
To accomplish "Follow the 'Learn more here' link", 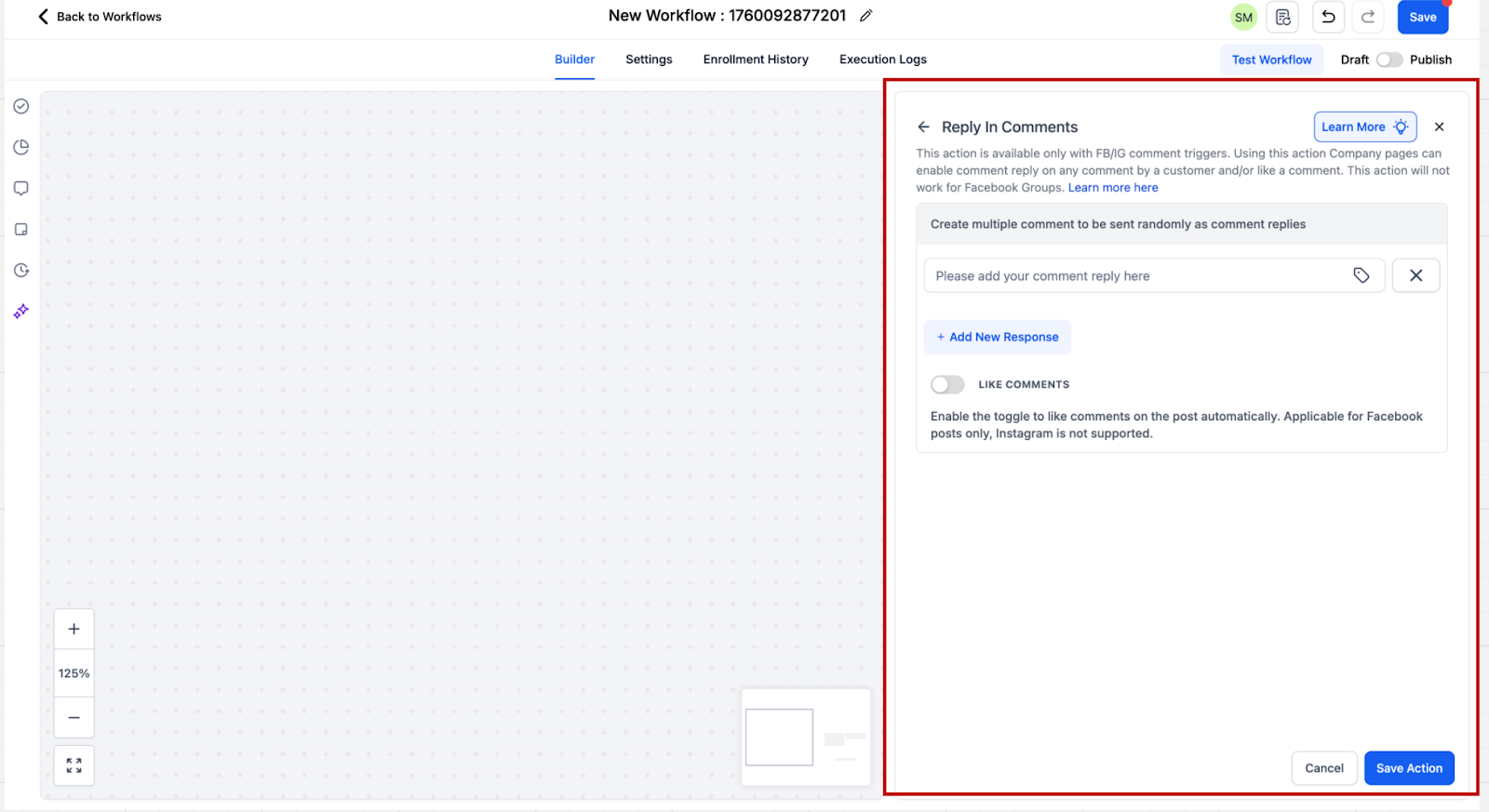I will pyautogui.click(x=1113, y=188).
